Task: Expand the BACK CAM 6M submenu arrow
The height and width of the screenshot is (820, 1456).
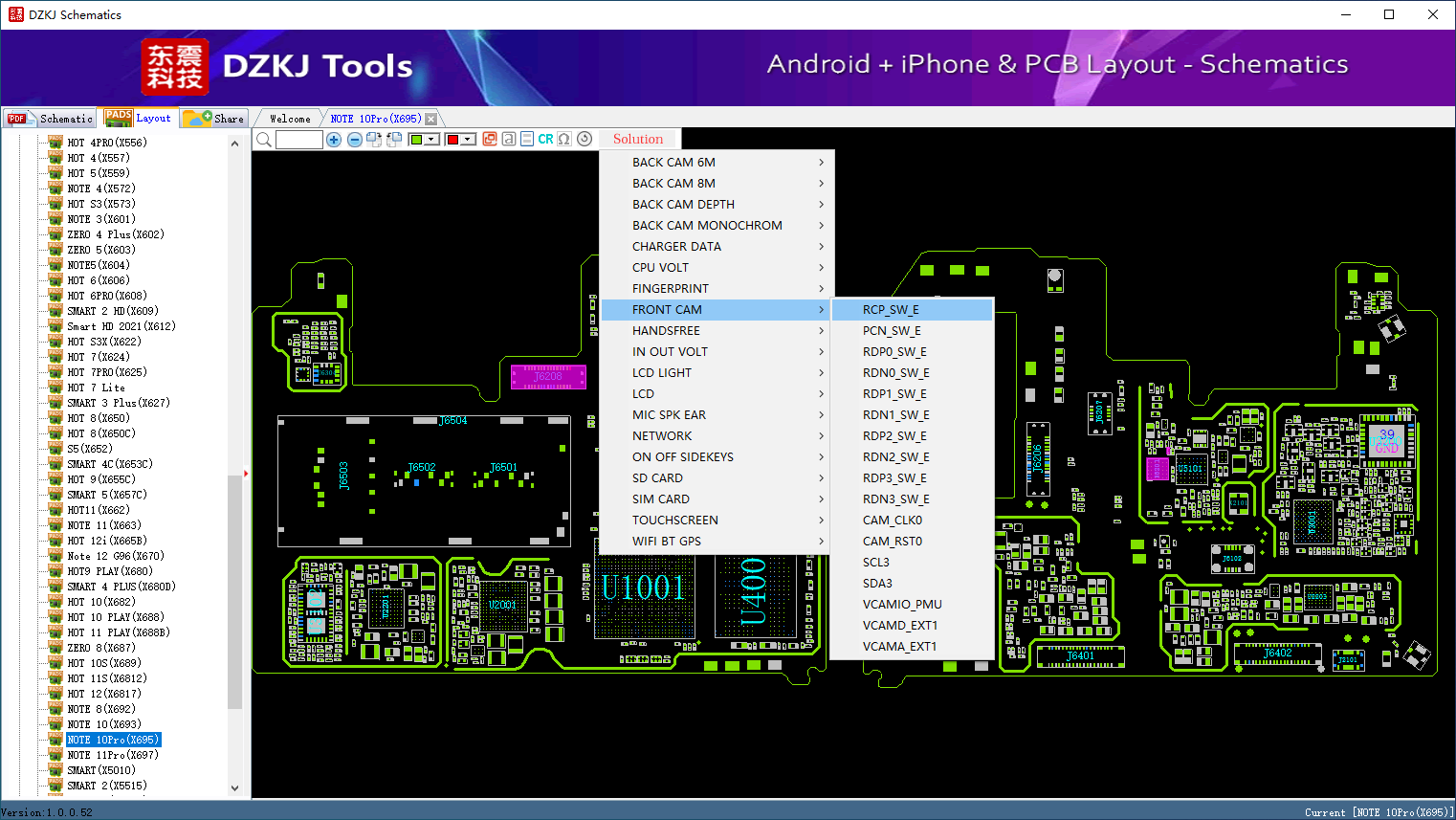Action: 821,163
